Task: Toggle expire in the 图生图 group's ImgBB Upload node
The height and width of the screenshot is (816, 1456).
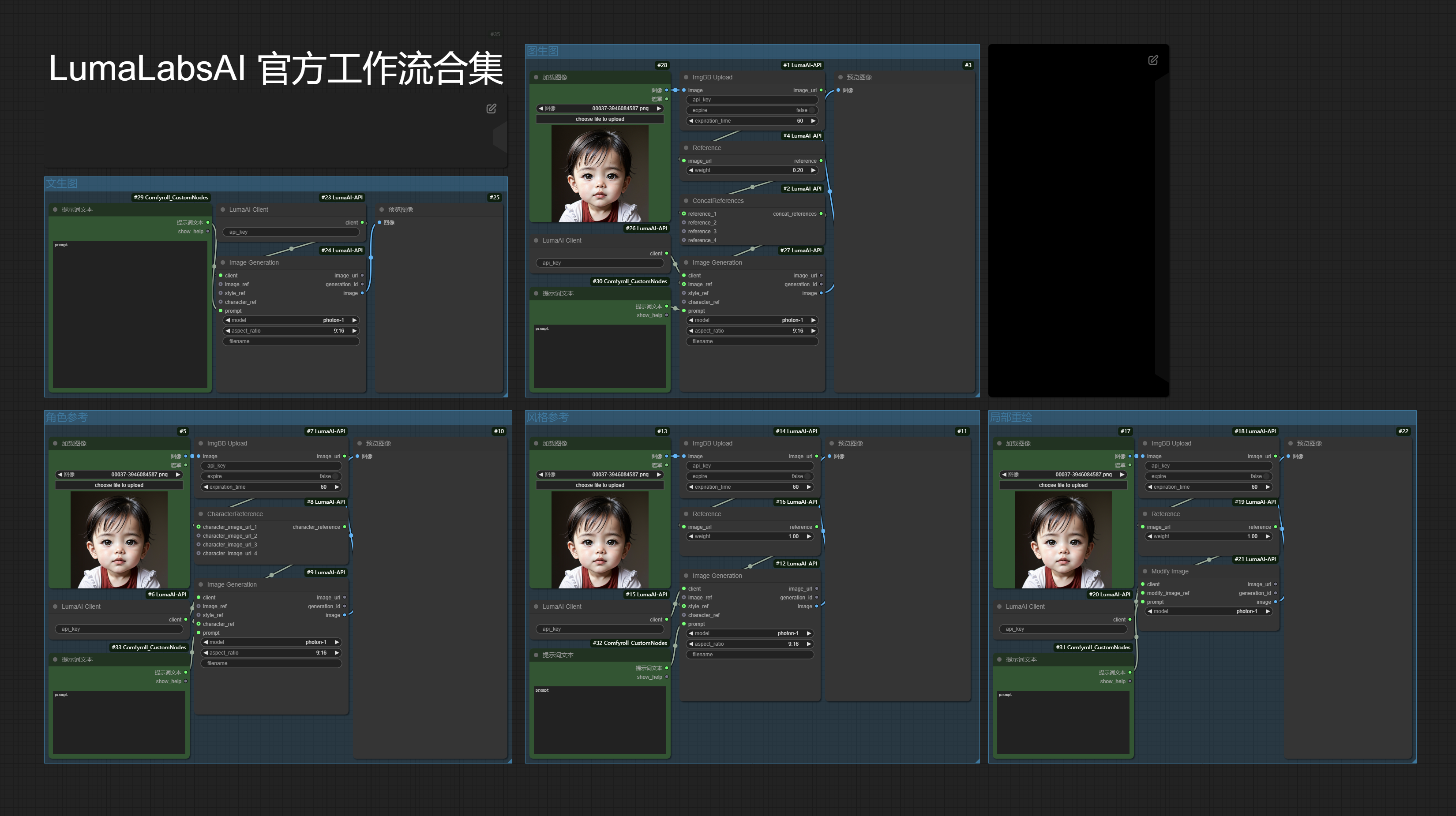Action: (x=751, y=110)
